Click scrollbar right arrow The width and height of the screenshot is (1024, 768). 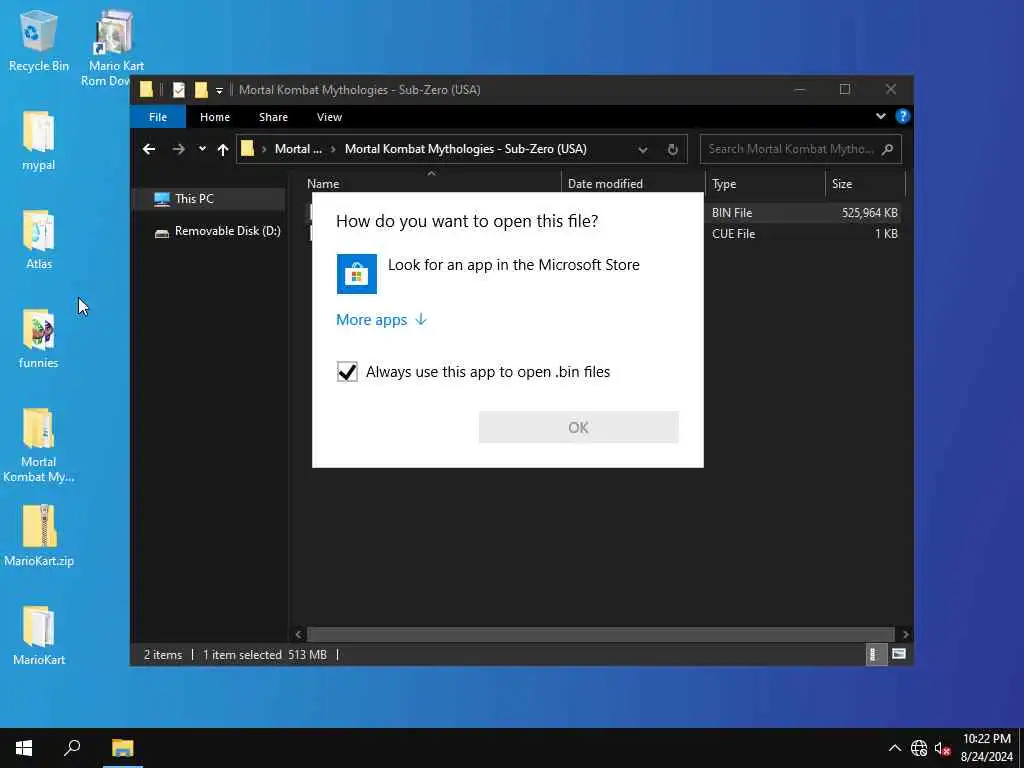[905, 634]
